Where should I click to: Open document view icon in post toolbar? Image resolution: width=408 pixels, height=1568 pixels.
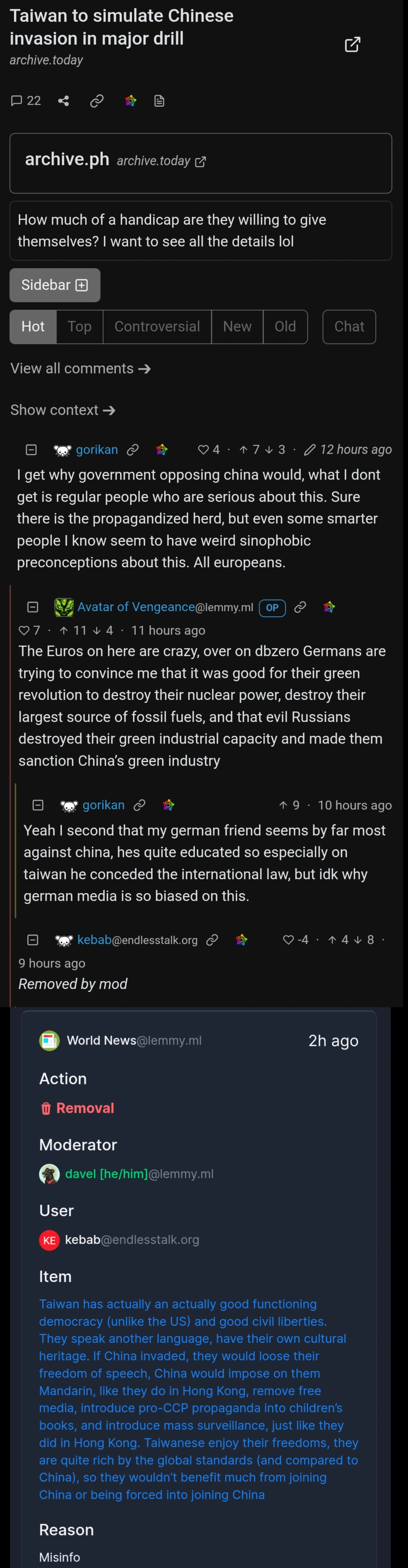pyautogui.click(x=159, y=101)
